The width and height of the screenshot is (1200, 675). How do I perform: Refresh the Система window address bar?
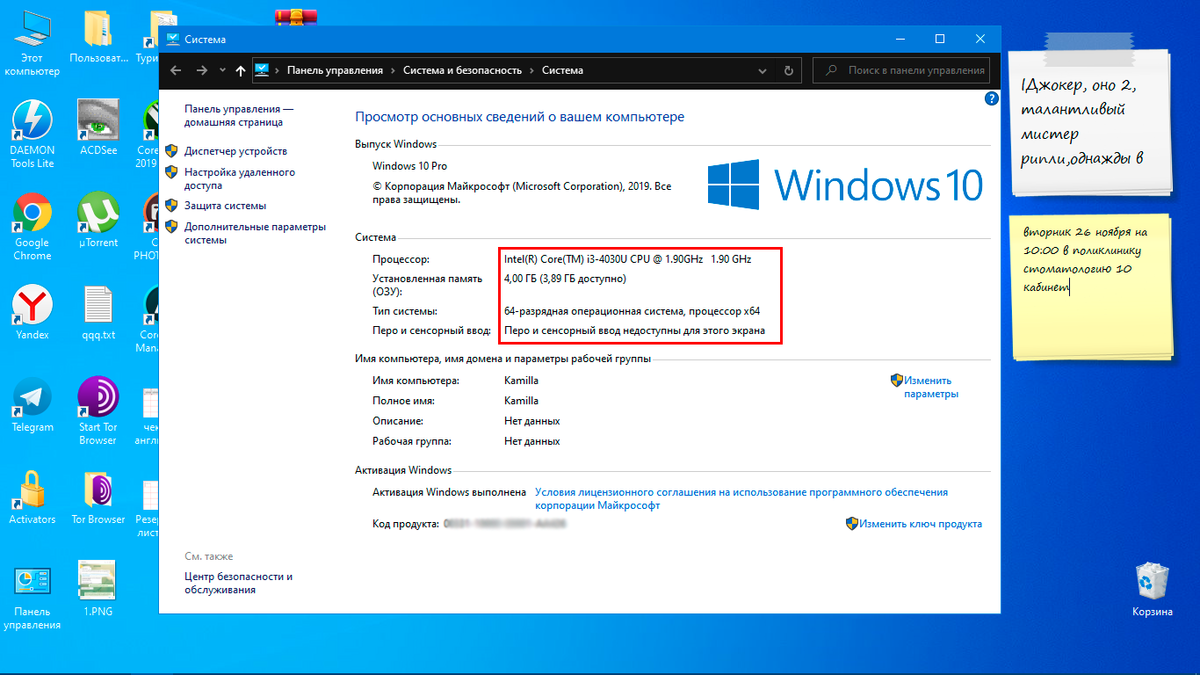[x=789, y=71]
